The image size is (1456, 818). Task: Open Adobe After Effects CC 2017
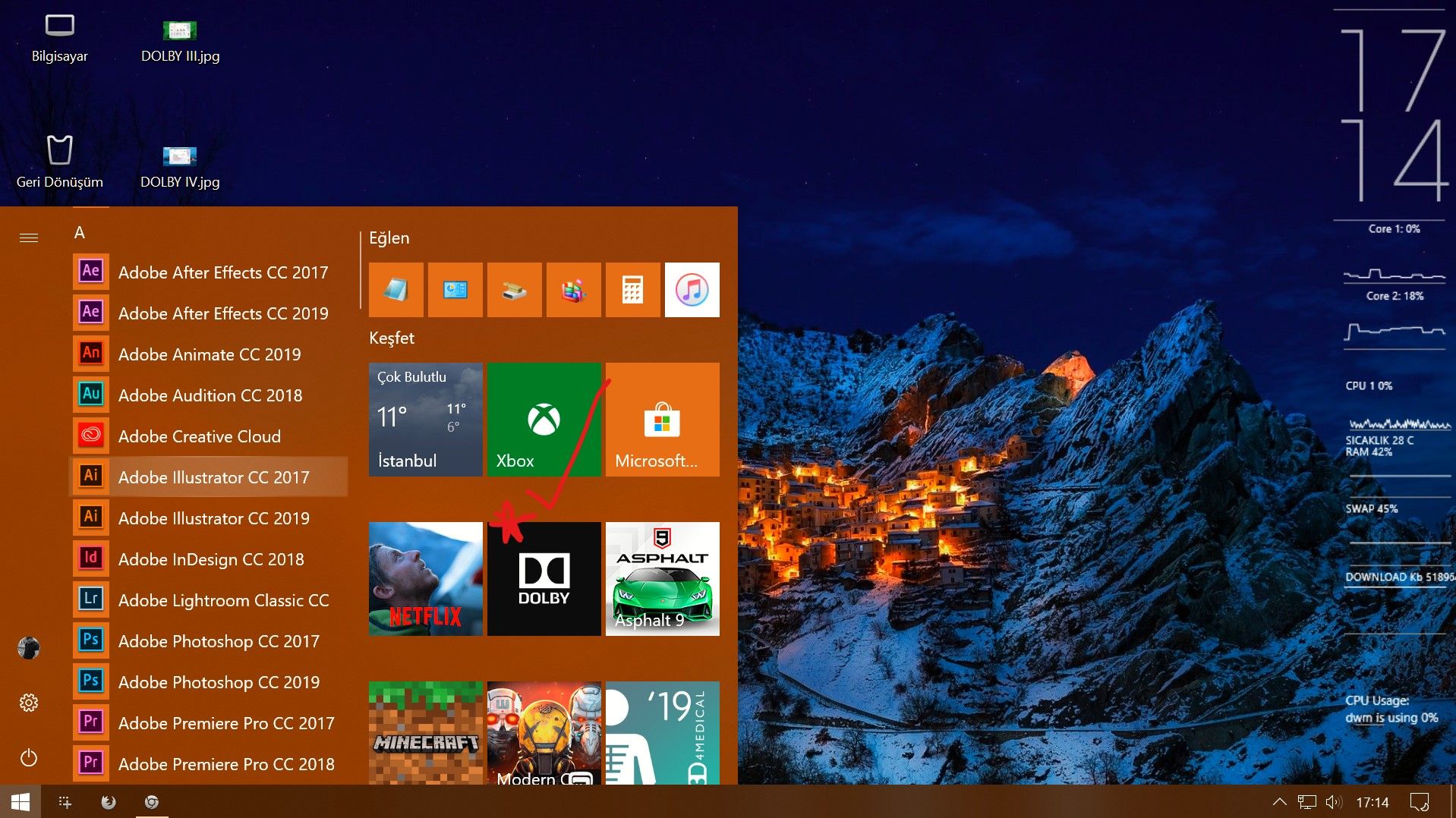pyautogui.click(x=209, y=272)
